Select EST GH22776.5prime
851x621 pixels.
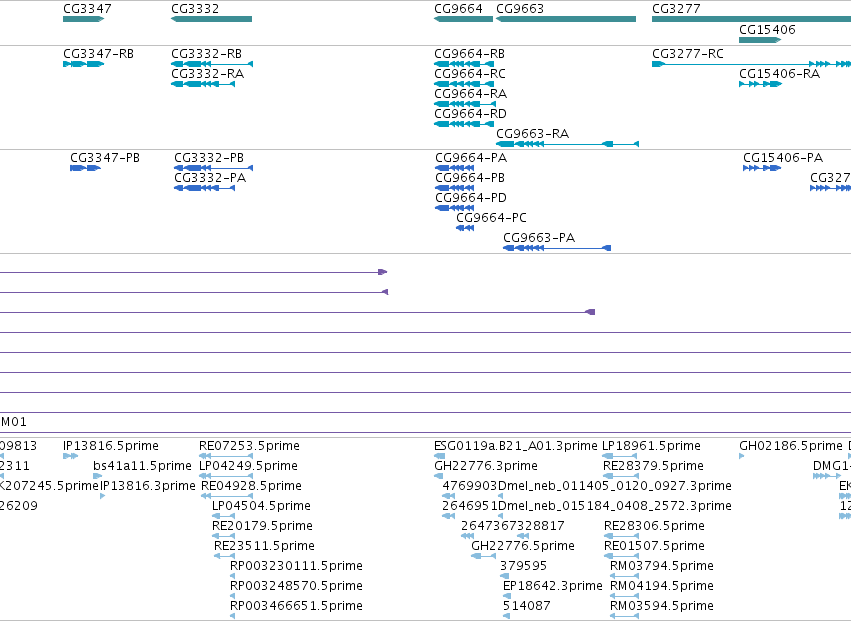click(484, 556)
